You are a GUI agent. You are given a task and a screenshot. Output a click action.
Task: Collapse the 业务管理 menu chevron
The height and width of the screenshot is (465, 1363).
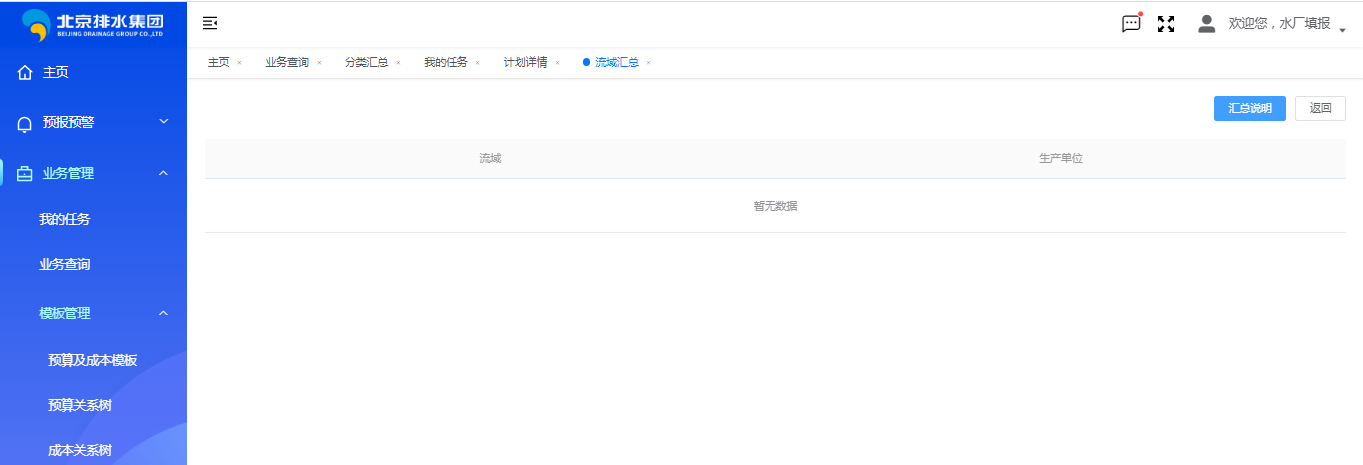click(x=164, y=173)
